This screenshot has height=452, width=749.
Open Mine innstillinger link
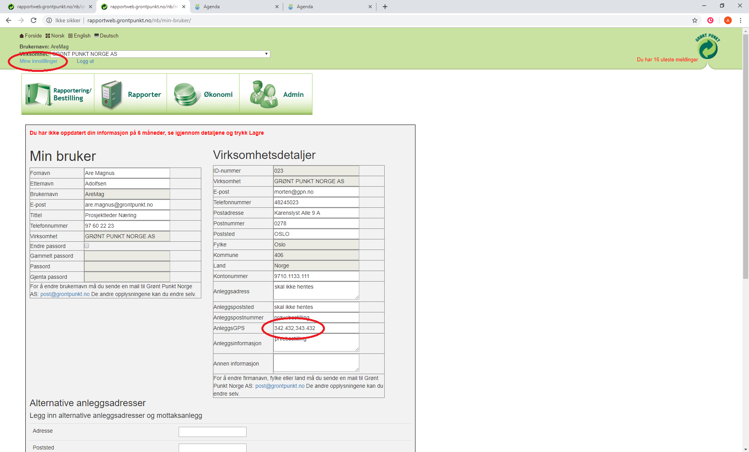tap(38, 61)
